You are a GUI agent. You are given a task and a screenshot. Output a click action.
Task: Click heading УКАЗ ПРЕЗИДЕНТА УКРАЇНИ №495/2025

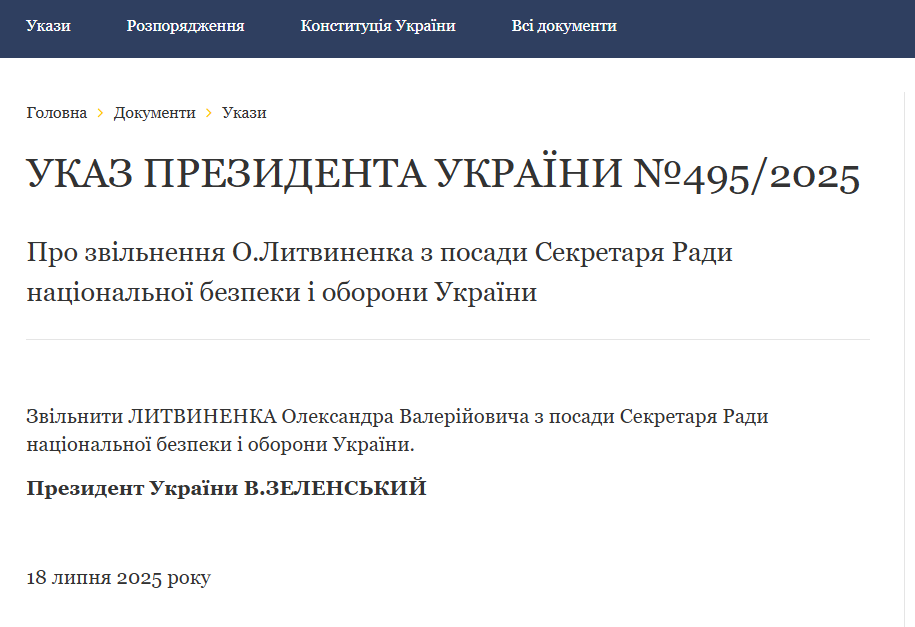443,175
